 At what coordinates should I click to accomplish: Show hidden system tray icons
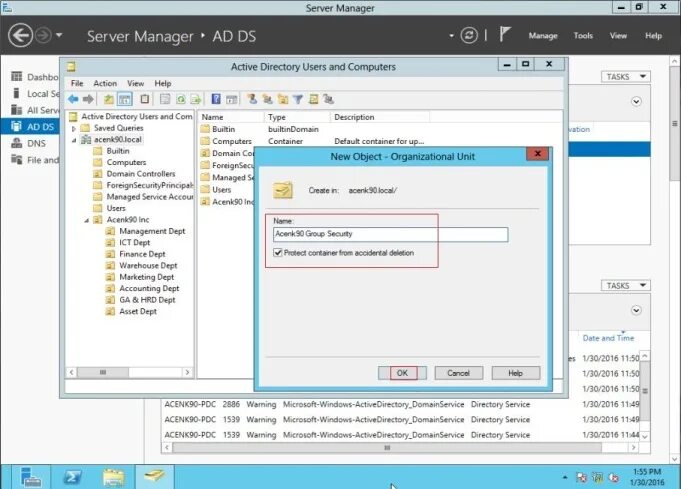(x=565, y=477)
